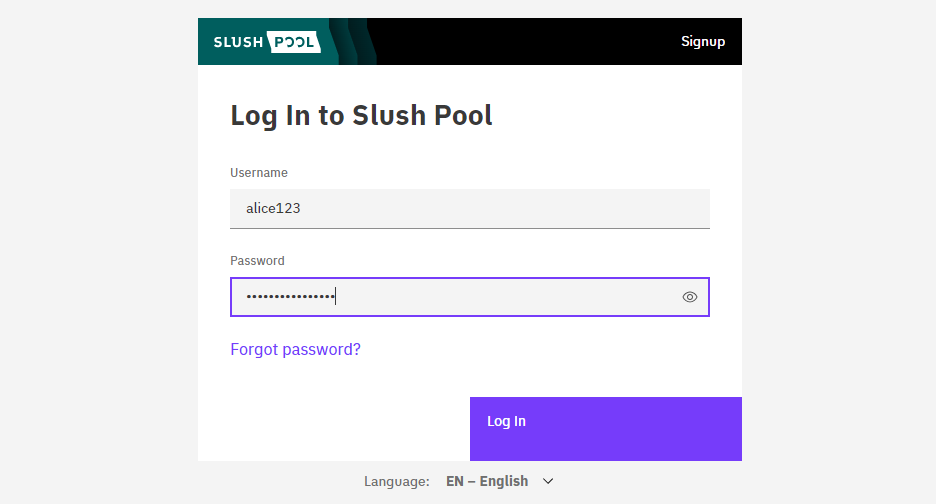Viewport: 936px width, 504px height.
Task: Submit with the Log In button
Action: (606, 429)
